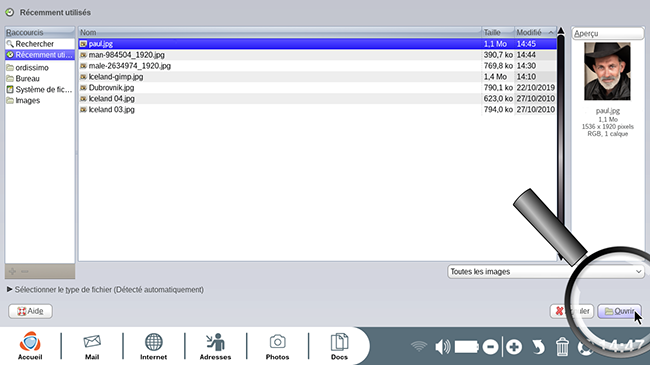
Task: Click the paul.jpg preview thumbnail
Action: pyautogui.click(x=607, y=71)
